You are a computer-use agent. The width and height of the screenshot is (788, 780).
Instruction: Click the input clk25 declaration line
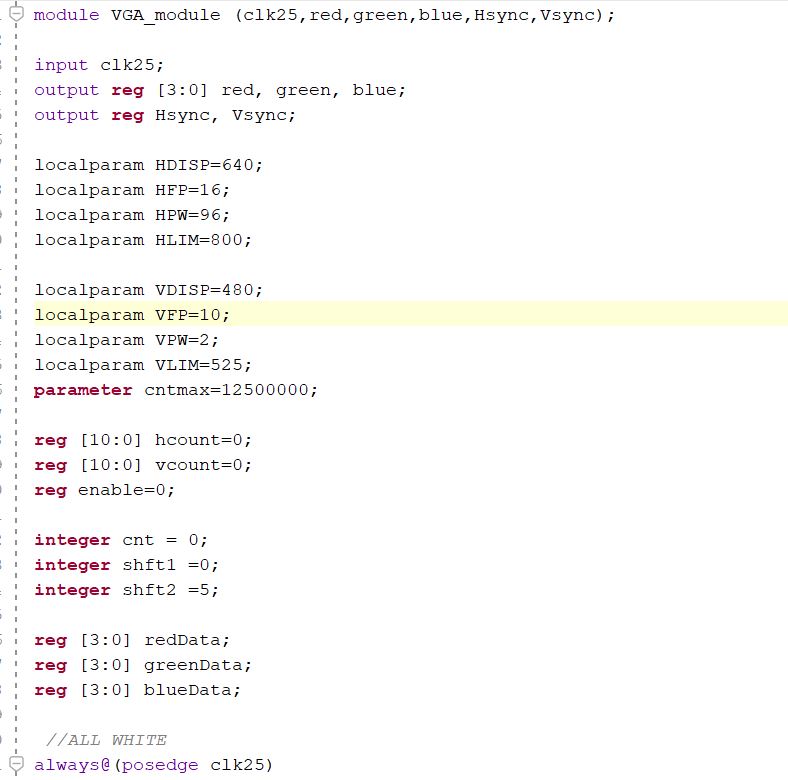(x=99, y=65)
